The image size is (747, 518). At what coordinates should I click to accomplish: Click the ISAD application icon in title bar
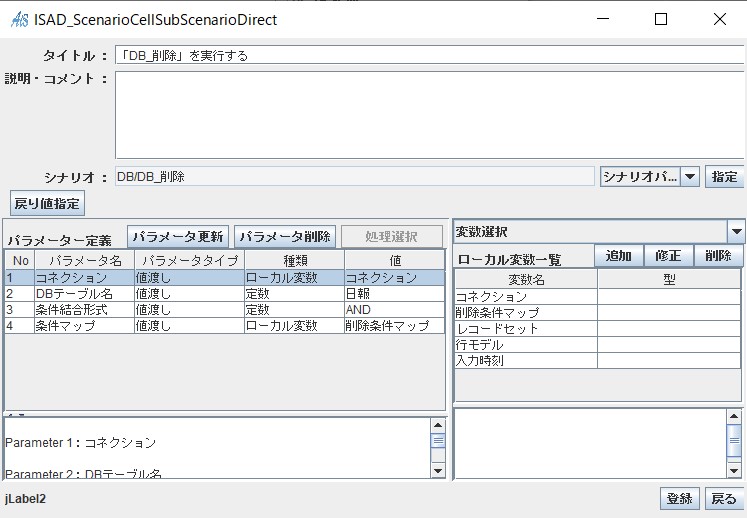tap(19, 19)
